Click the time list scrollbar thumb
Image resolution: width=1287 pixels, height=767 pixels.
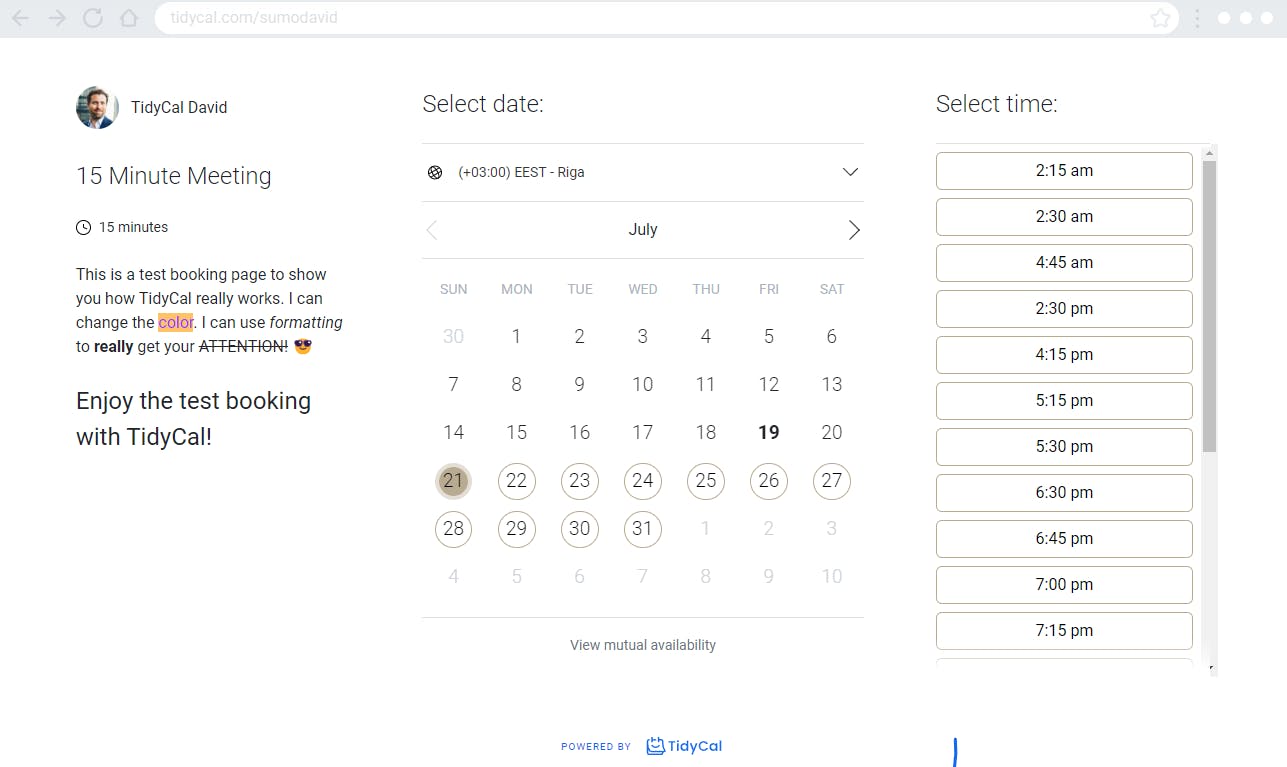[x=1209, y=300]
